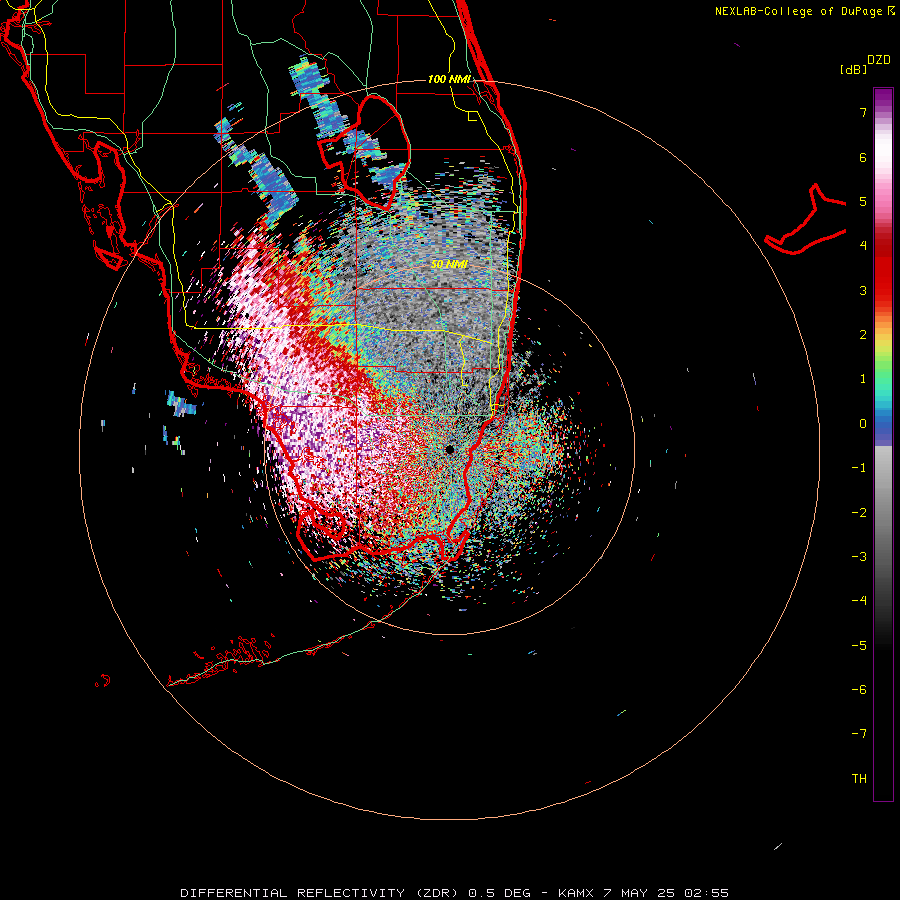Click the 2 value on the color scale

pyautogui.click(x=863, y=335)
